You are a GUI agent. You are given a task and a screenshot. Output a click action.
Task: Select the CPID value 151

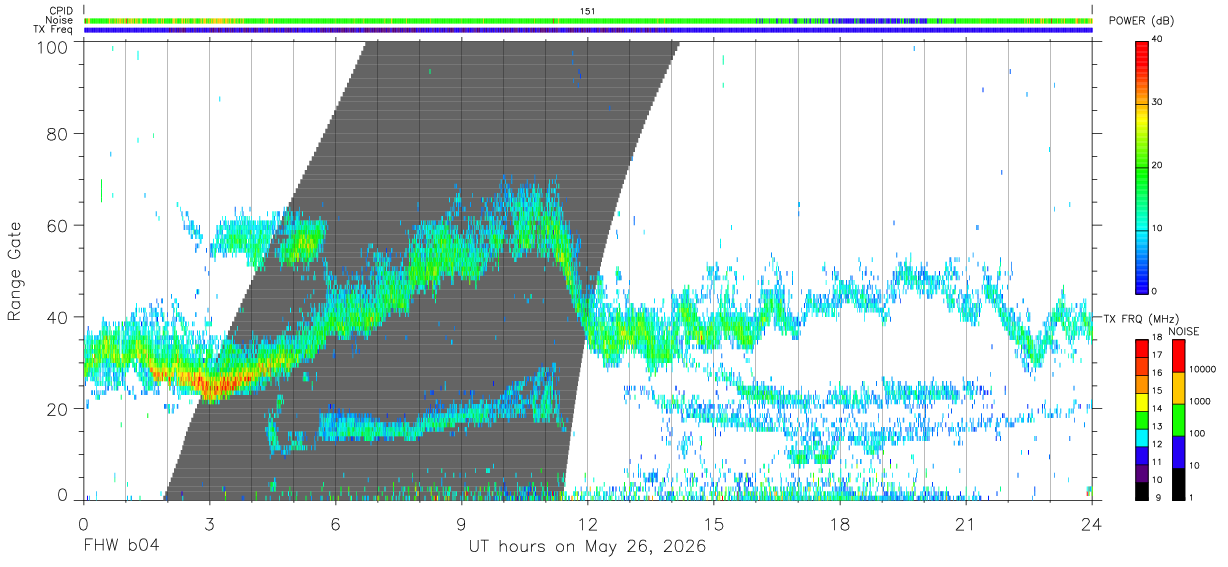(588, 11)
